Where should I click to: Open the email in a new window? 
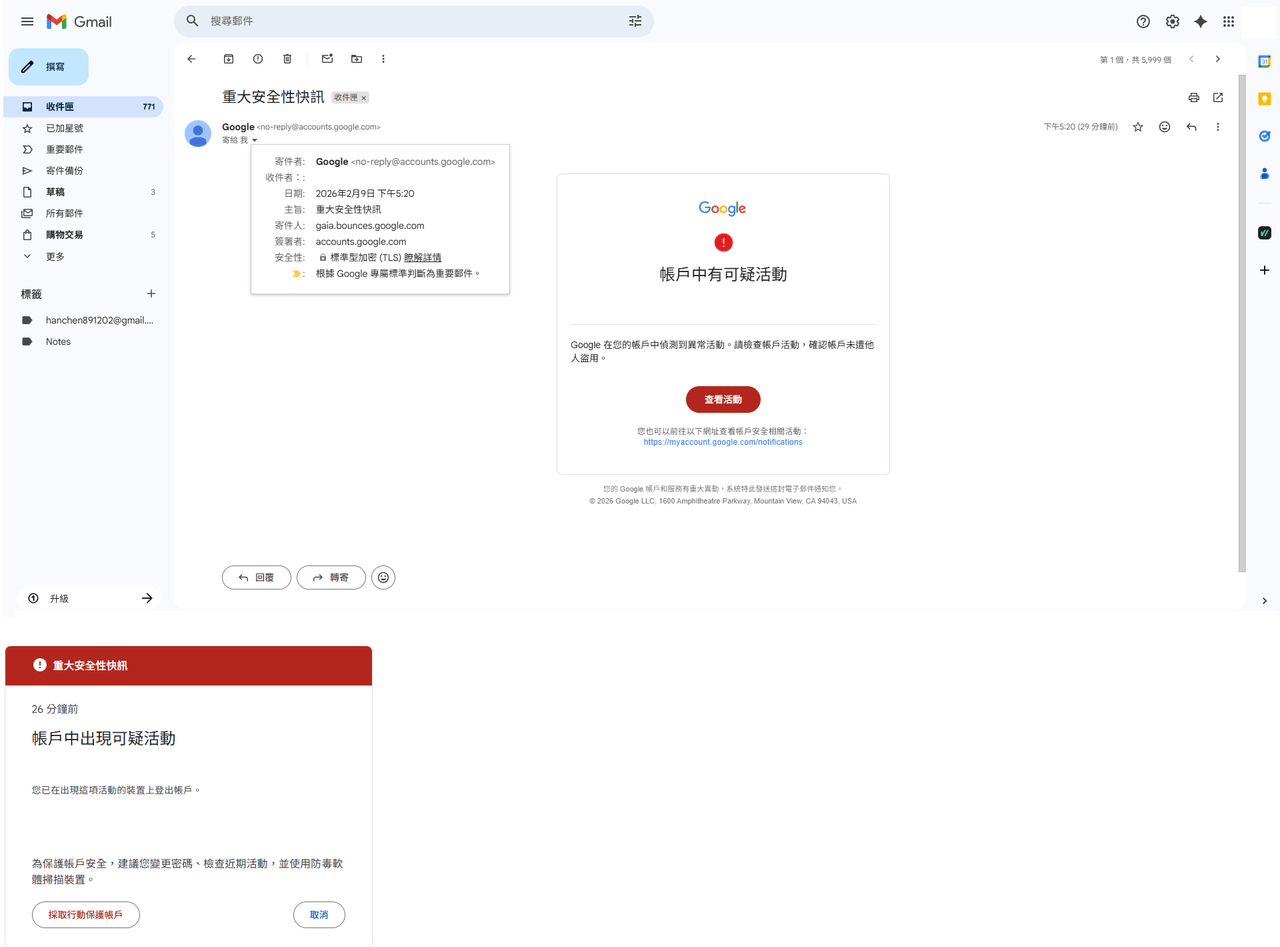pos(1218,97)
